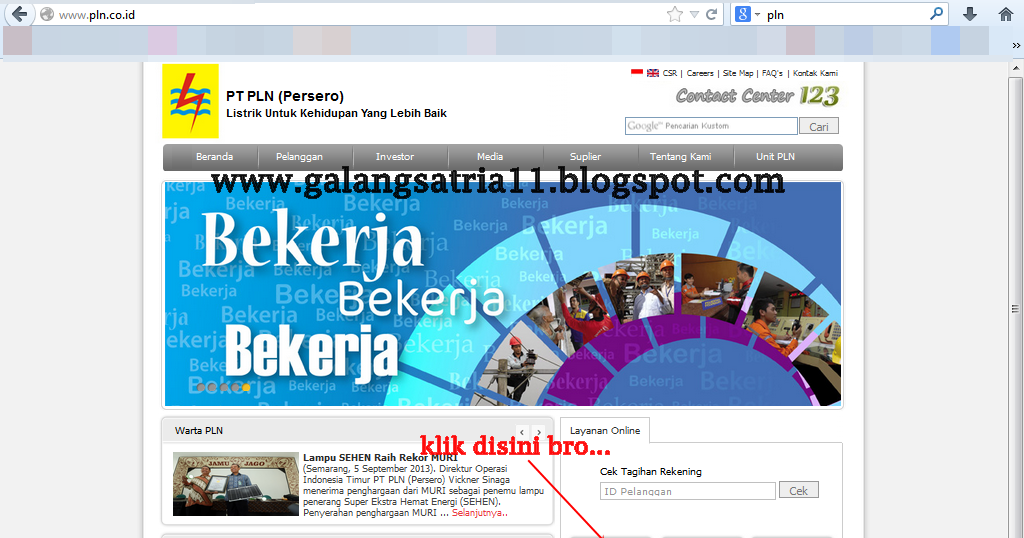Click Google custom search field

click(x=711, y=126)
